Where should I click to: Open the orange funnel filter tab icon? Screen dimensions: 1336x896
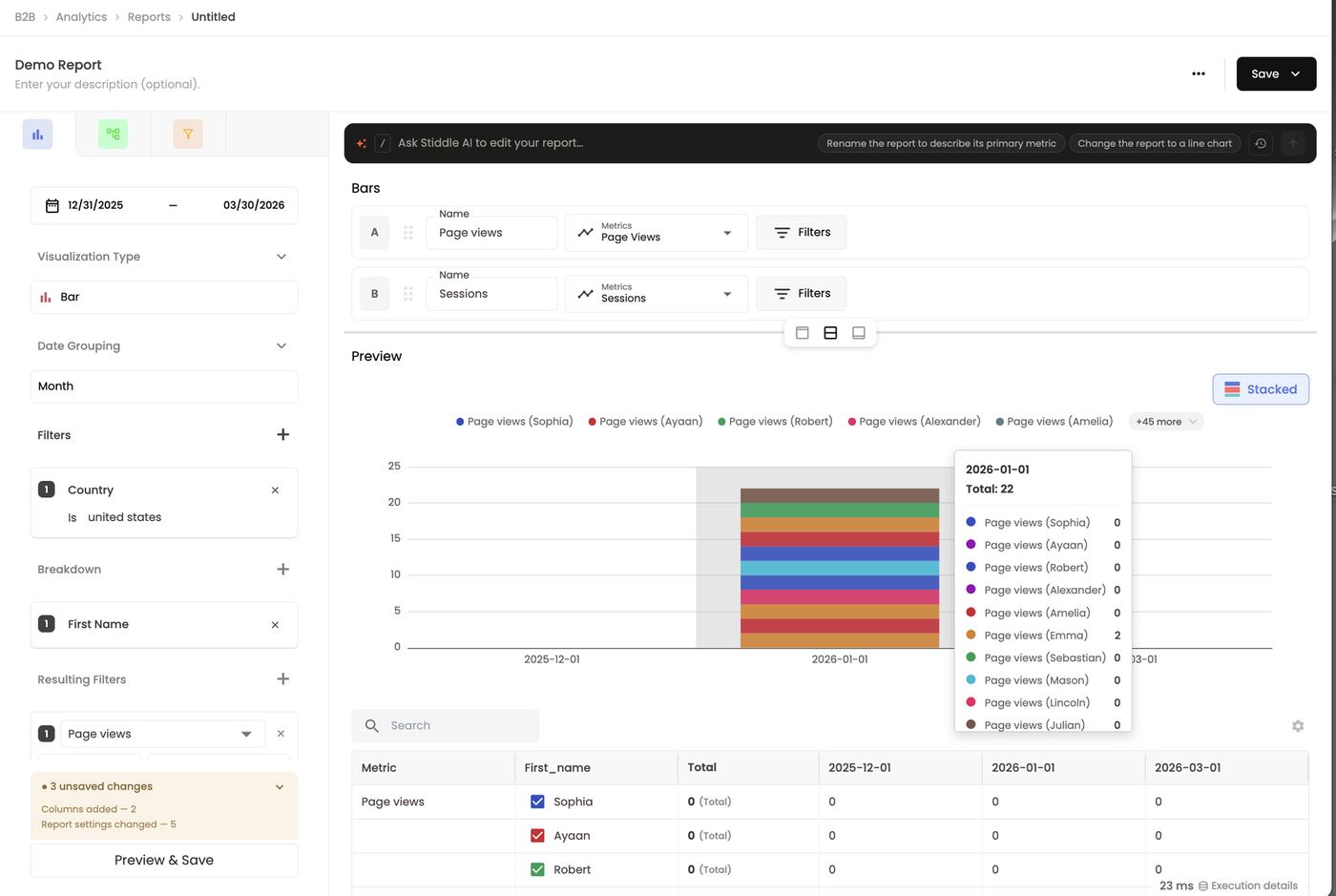coord(188,135)
